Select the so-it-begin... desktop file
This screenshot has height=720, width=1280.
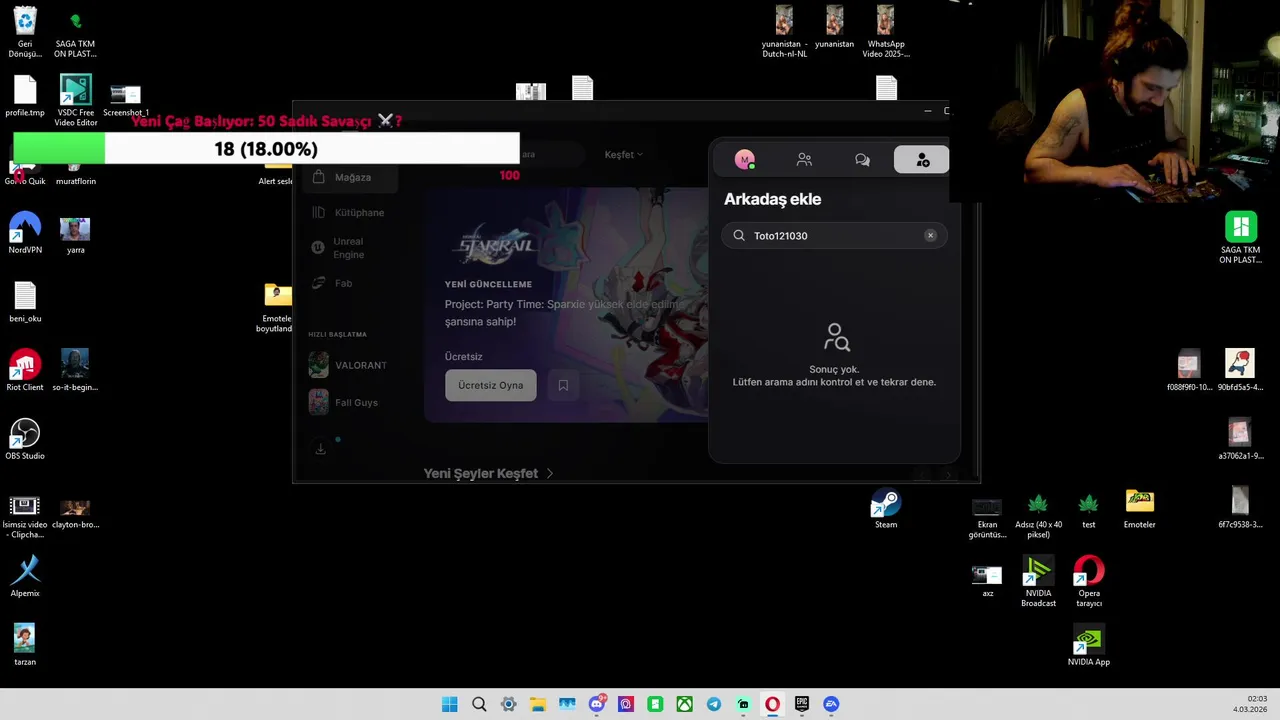tap(75, 371)
